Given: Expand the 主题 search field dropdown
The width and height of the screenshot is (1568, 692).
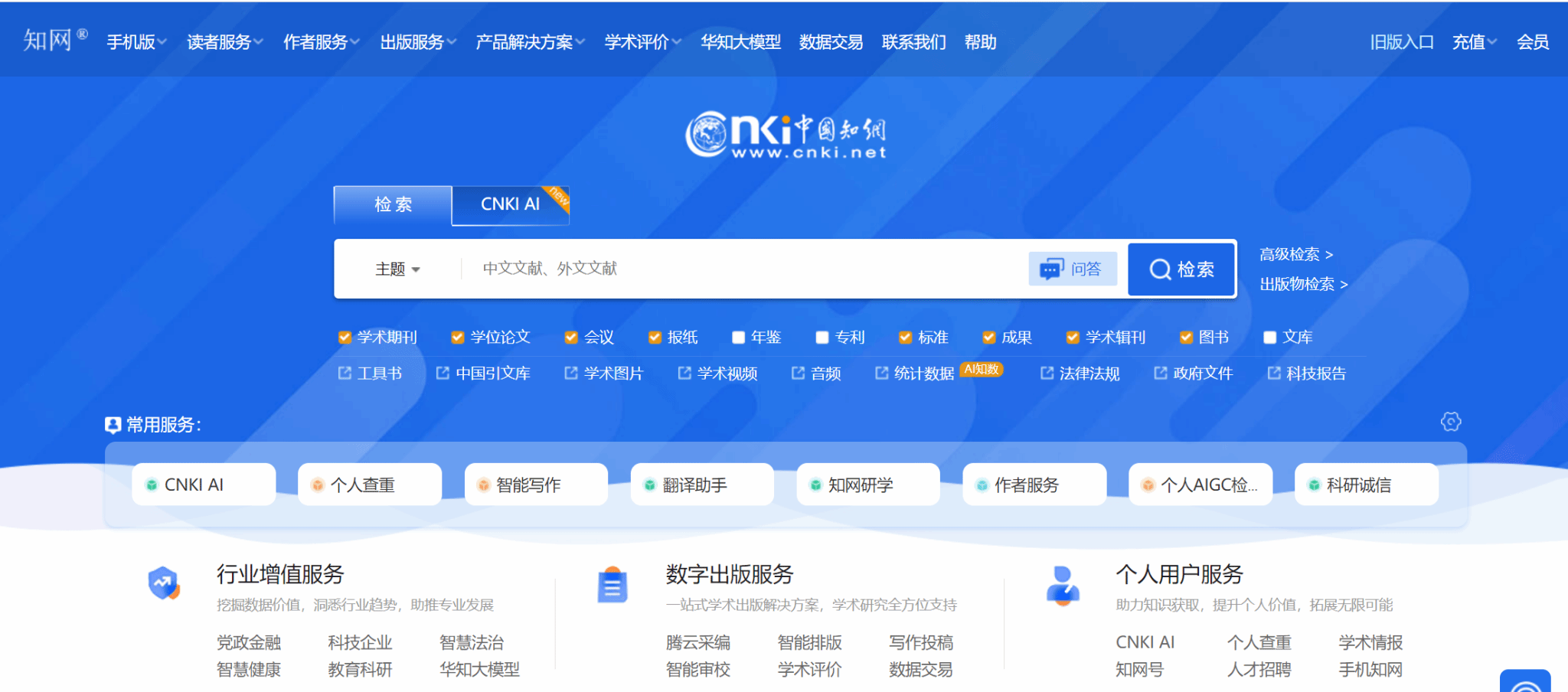Looking at the screenshot, I should point(397,269).
